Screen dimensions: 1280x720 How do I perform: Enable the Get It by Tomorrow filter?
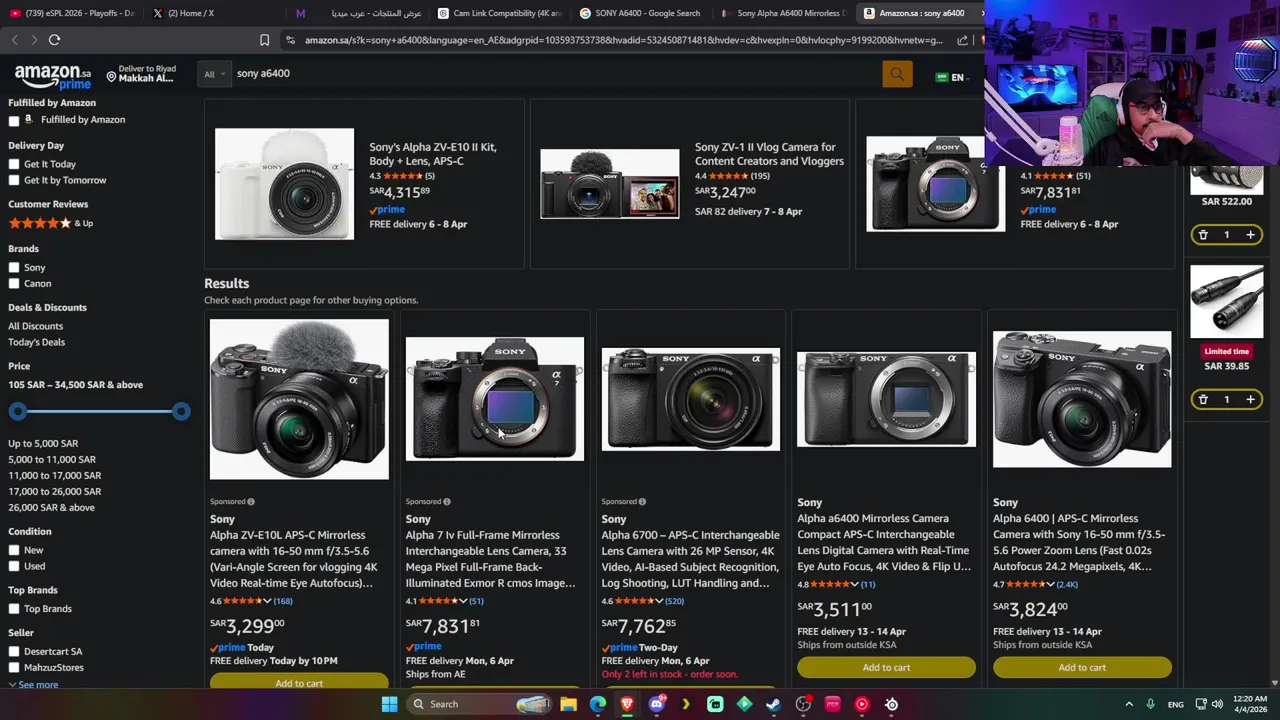pos(14,180)
